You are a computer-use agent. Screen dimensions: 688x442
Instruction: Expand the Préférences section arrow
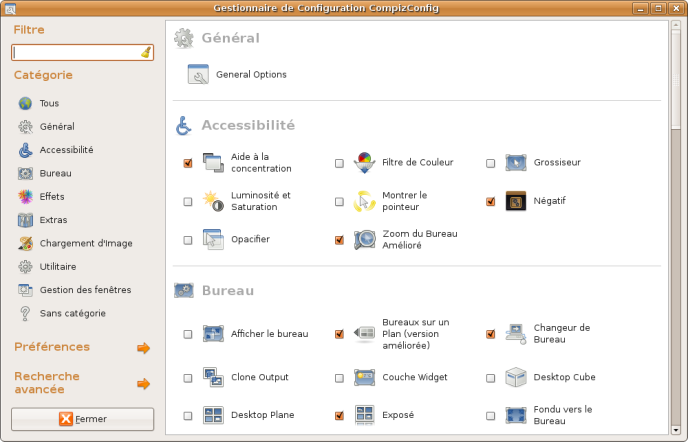click(x=143, y=348)
